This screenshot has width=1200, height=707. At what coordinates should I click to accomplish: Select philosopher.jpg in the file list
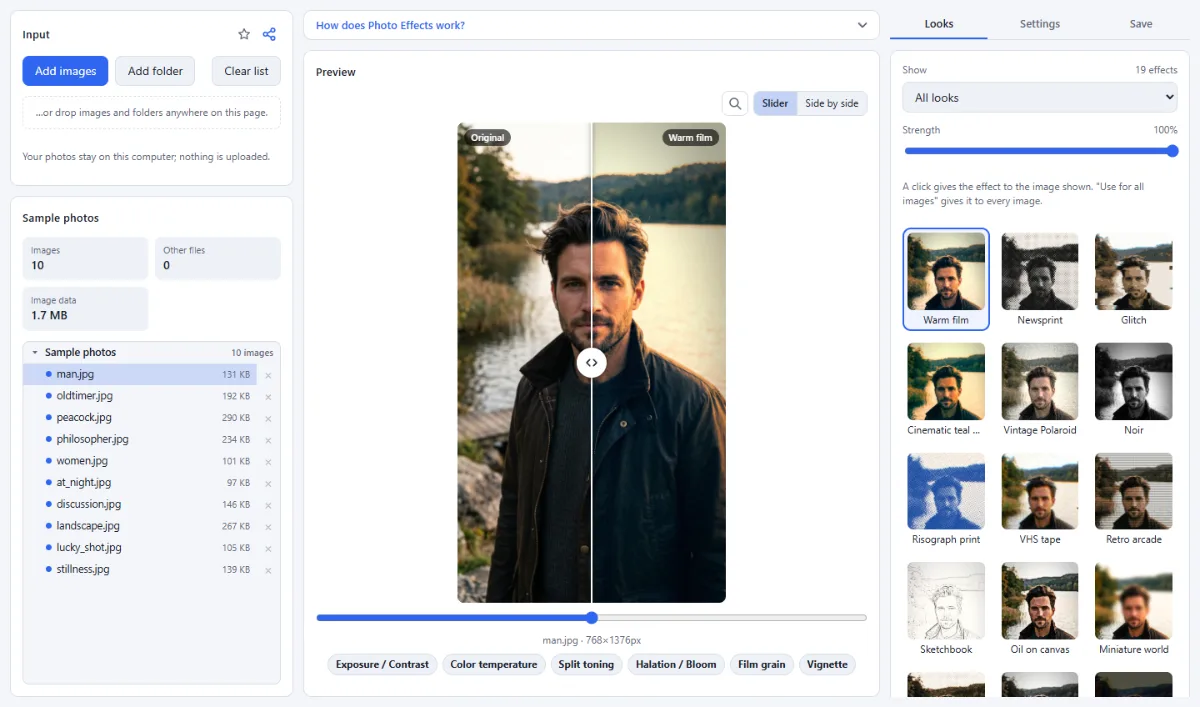tap(140, 439)
